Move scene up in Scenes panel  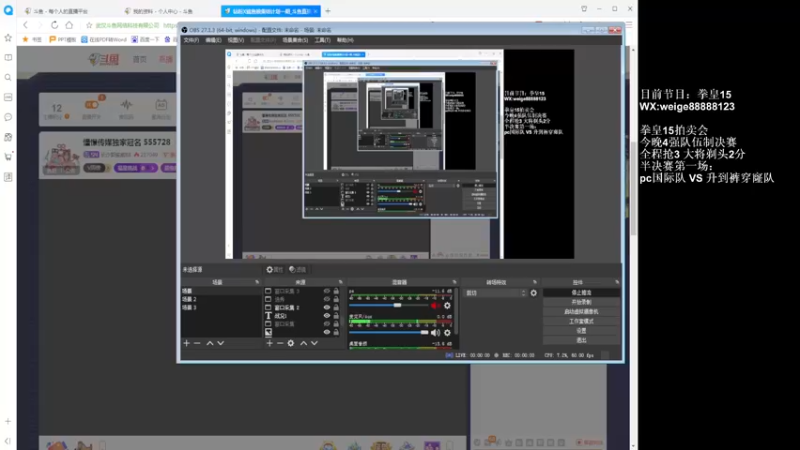210,343
